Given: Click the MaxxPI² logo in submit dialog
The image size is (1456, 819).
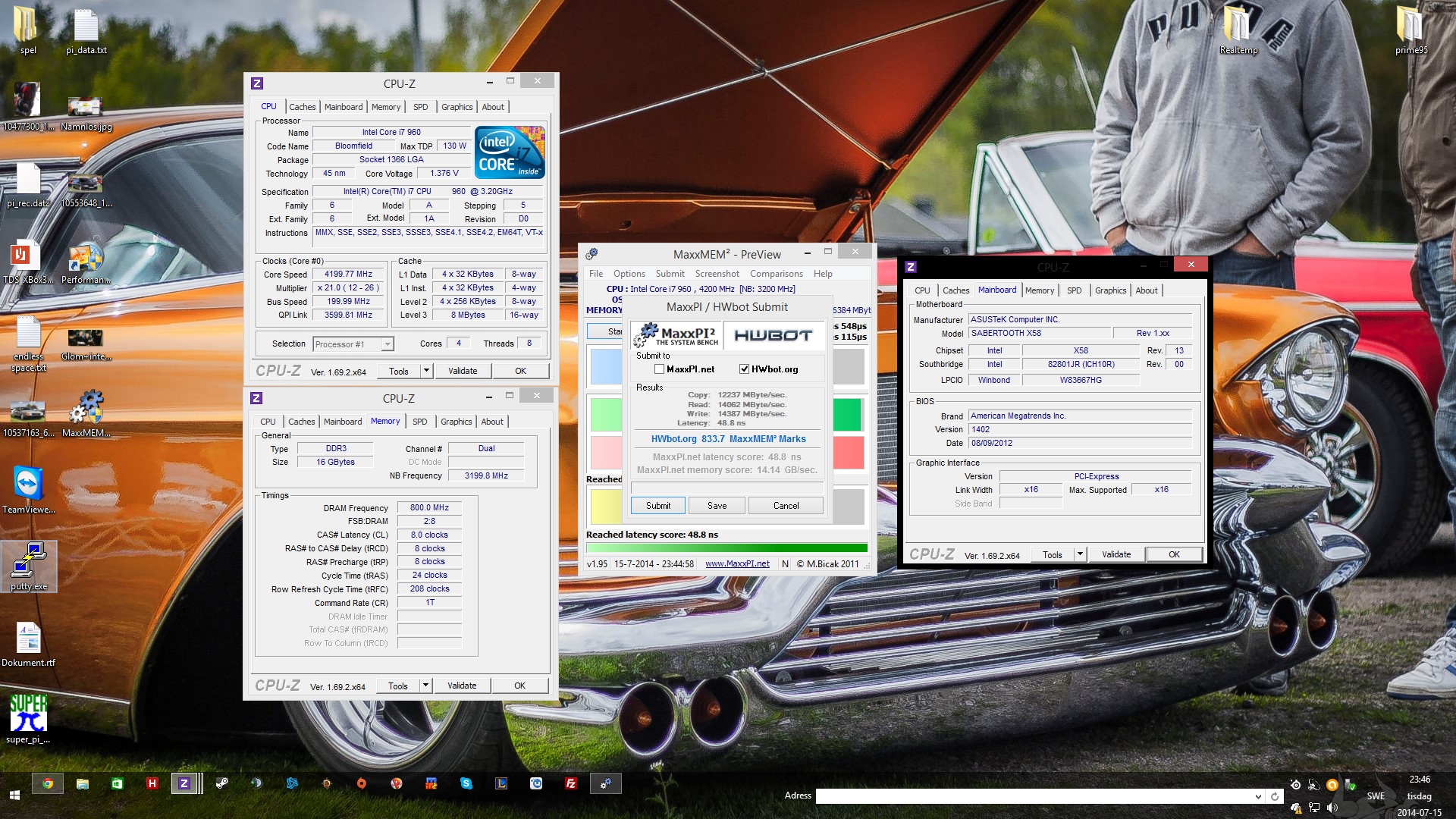Looking at the screenshot, I should pyautogui.click(x=676, y=334).
